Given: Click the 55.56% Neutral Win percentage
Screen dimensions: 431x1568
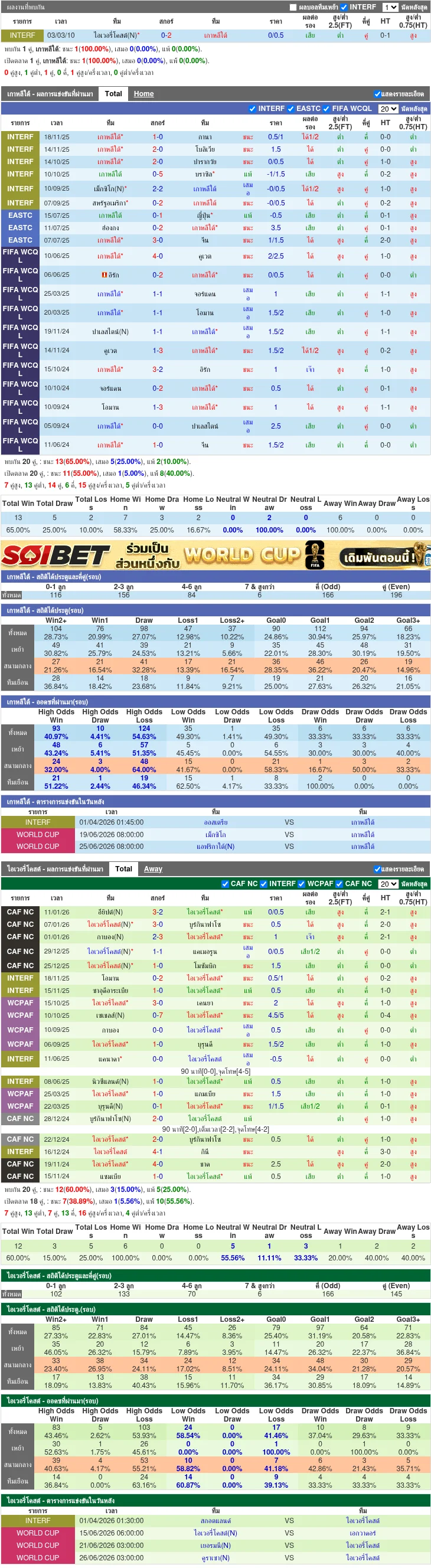Looking at the screenshot, I should (233, 1258).
